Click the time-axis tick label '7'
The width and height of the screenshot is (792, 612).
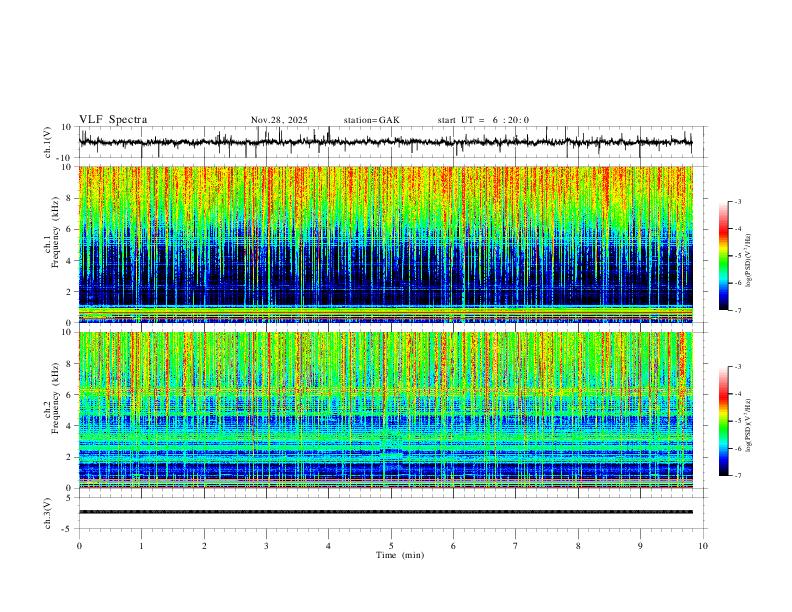point(516,546)
